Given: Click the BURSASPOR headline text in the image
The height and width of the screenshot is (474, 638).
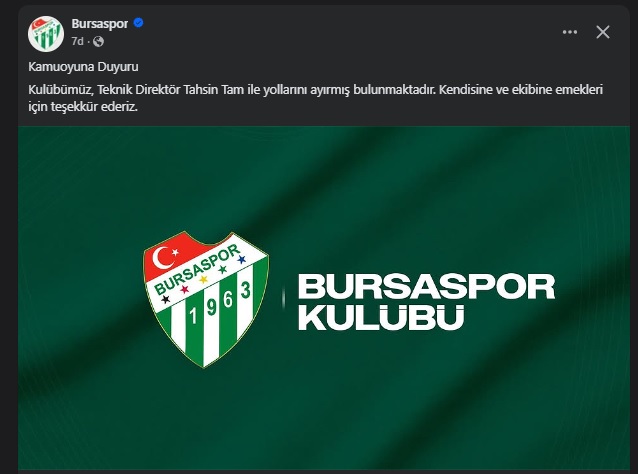Looking at the screenshot, I should click(426, 286).
